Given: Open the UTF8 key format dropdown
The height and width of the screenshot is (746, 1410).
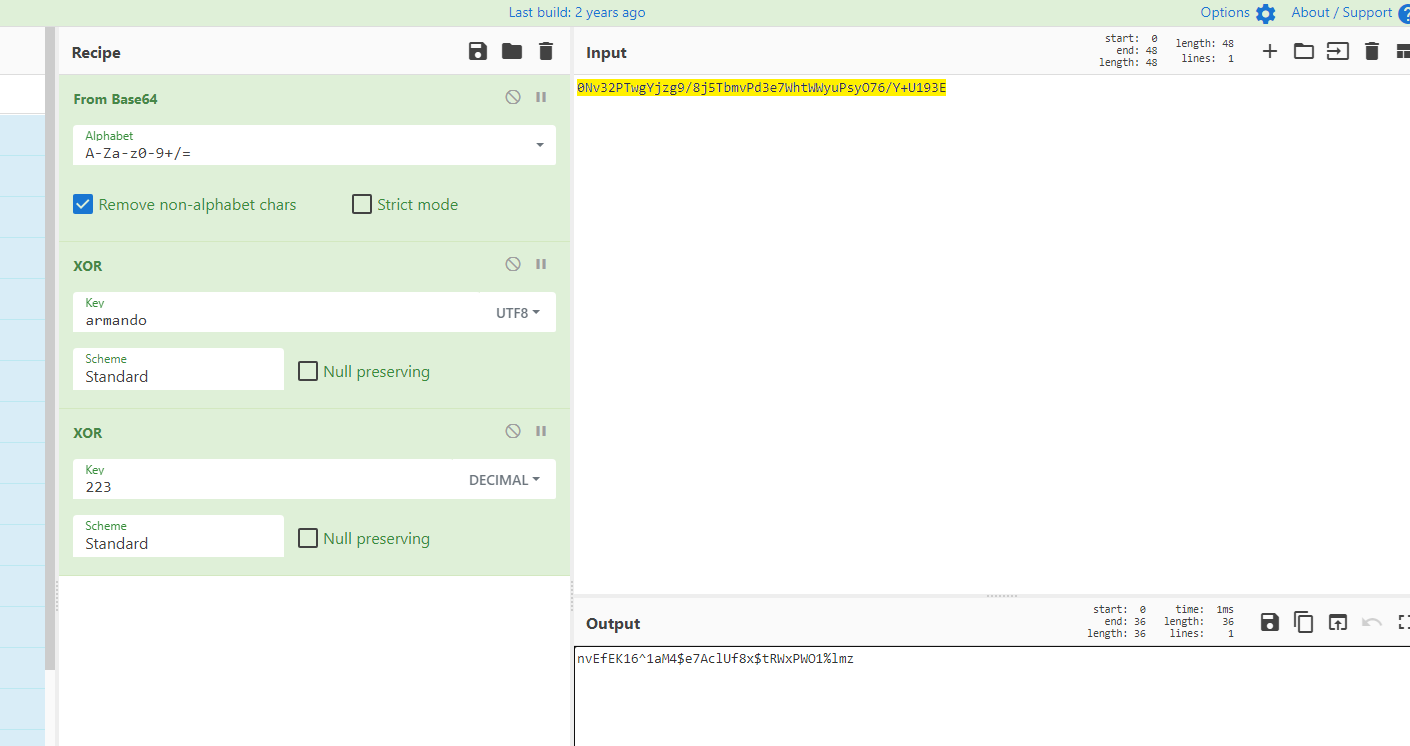Looking at the screenshot, I should tap(518, 313).
